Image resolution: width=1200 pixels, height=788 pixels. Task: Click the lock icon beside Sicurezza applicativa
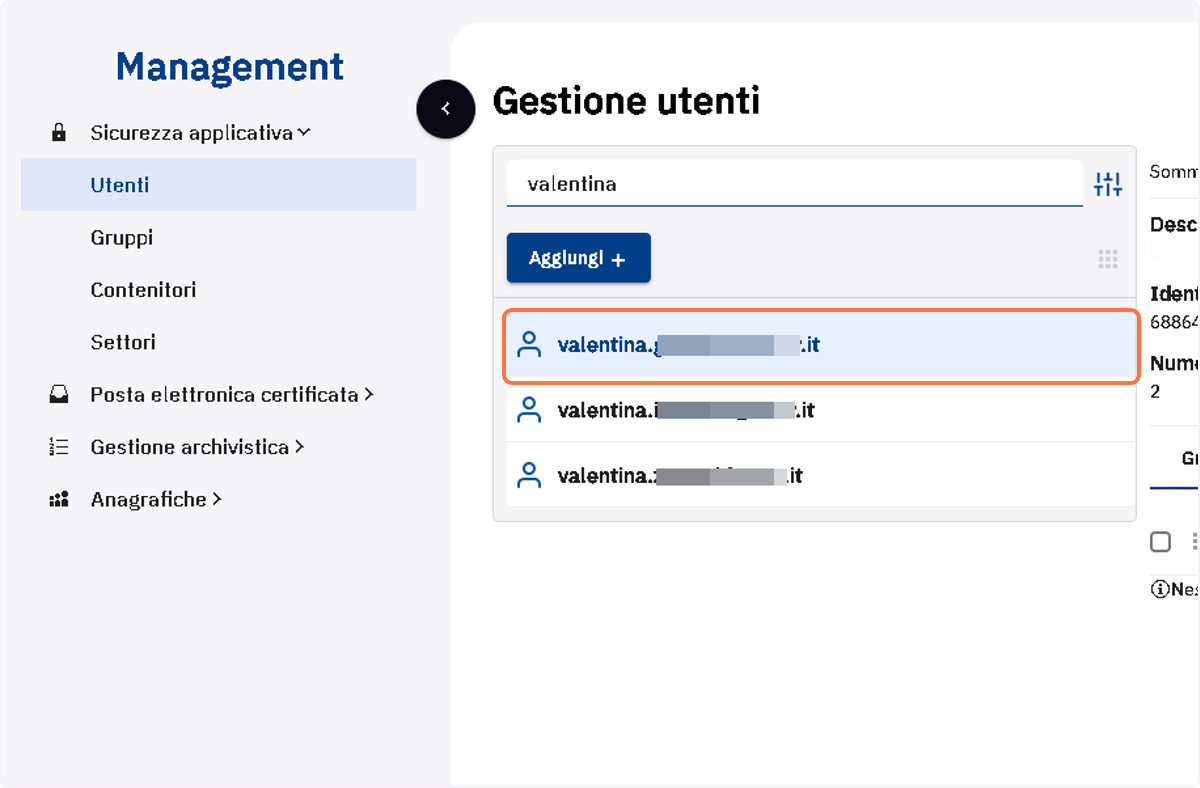click(59, 133)
